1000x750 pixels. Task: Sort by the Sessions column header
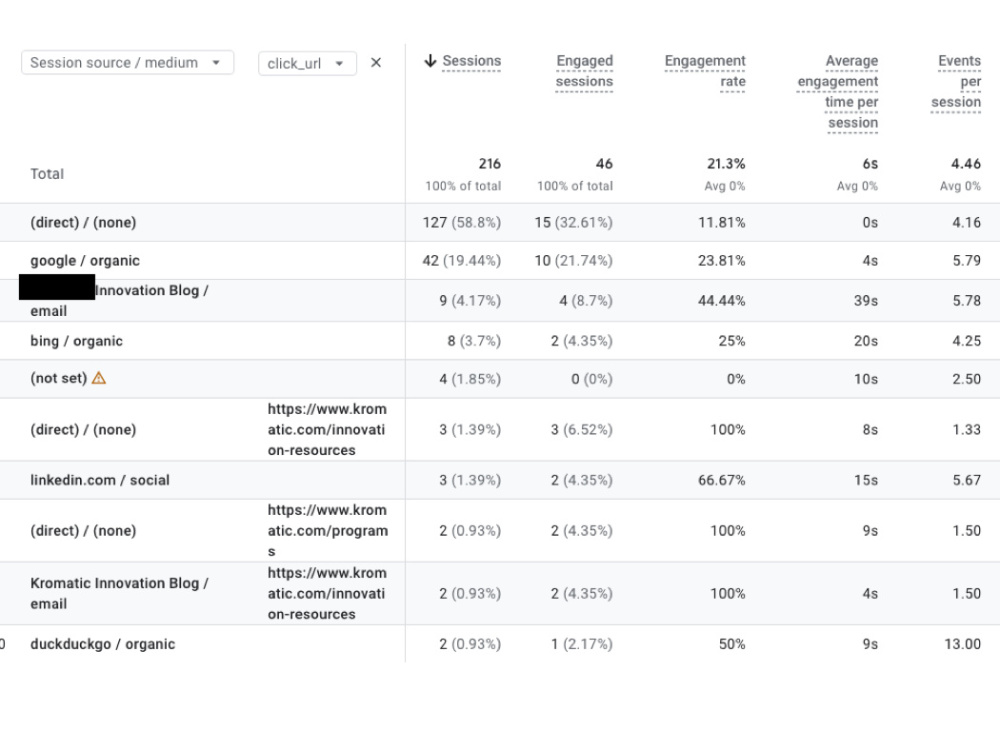coord(471,61)
